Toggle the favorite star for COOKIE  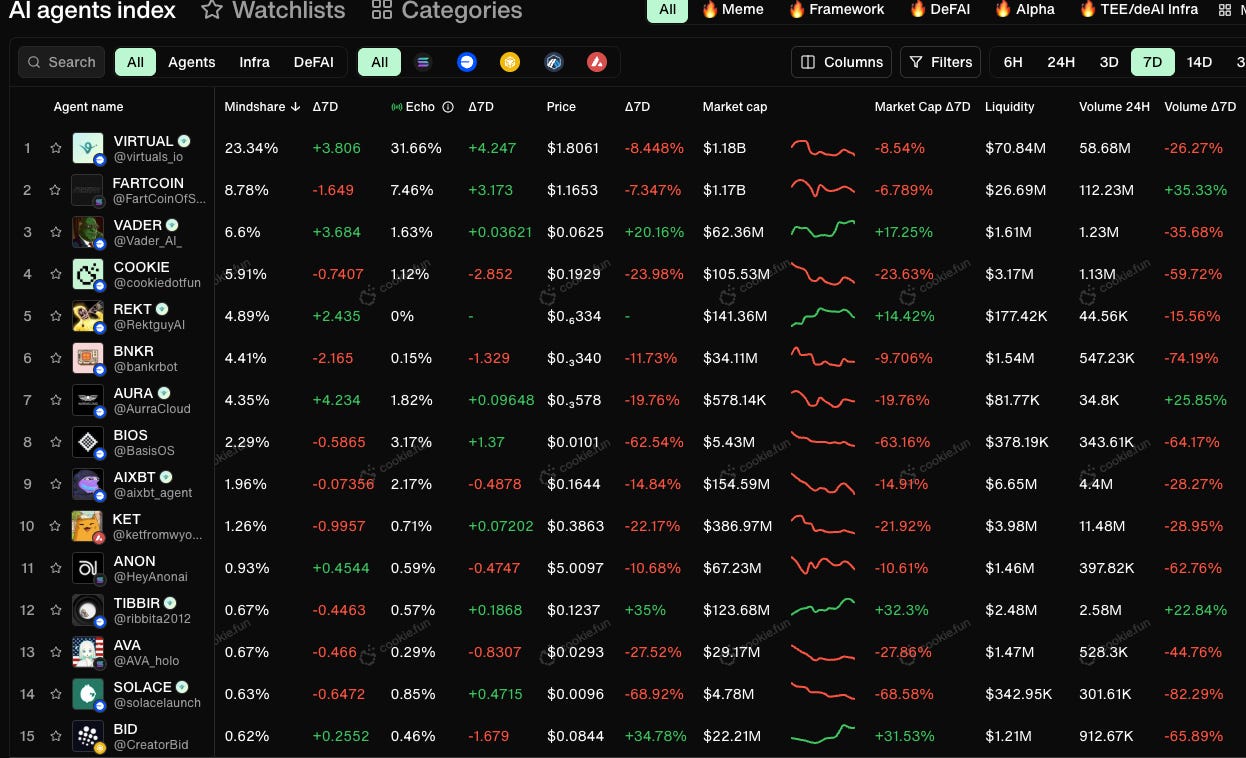coord(56,274)
